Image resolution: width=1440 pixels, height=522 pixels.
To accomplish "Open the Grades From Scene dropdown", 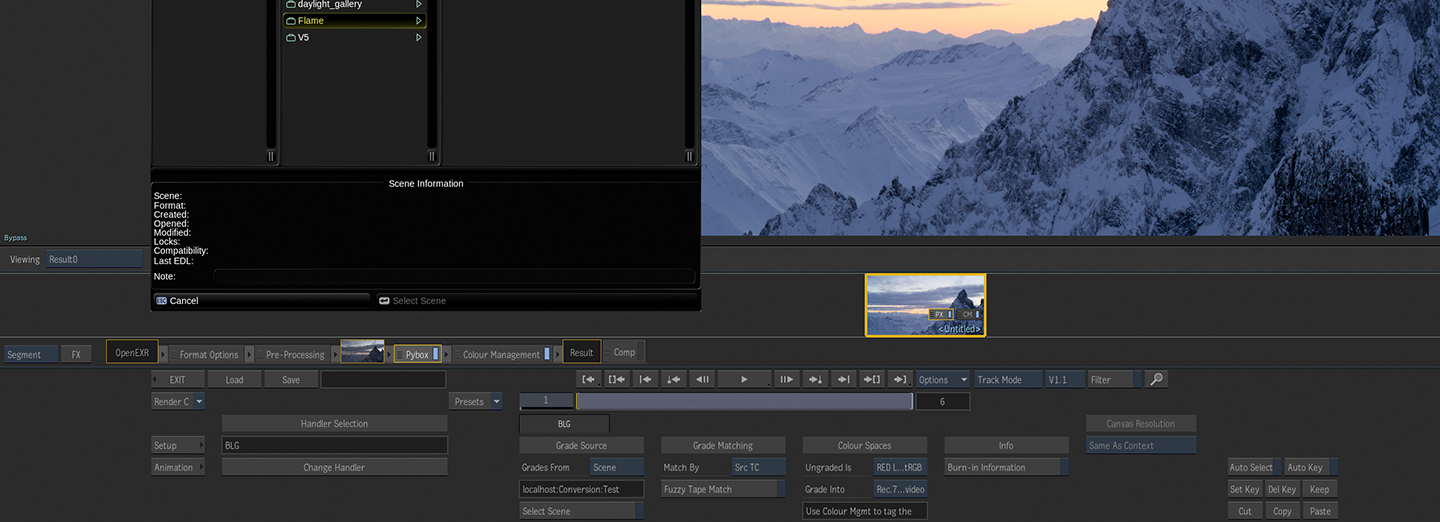I will pos(617,467).
